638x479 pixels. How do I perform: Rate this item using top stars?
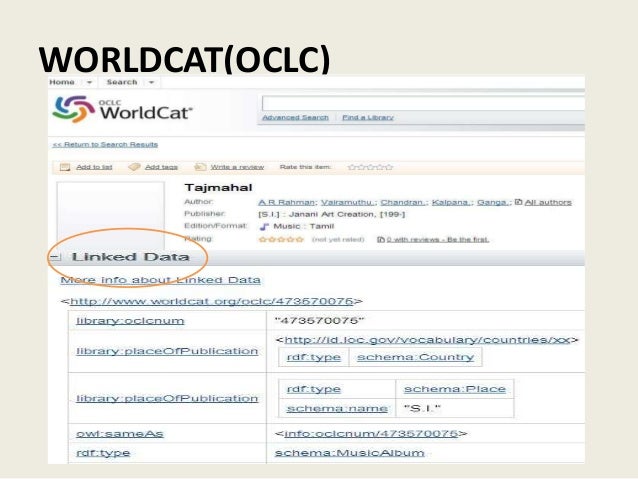[370, 167]
